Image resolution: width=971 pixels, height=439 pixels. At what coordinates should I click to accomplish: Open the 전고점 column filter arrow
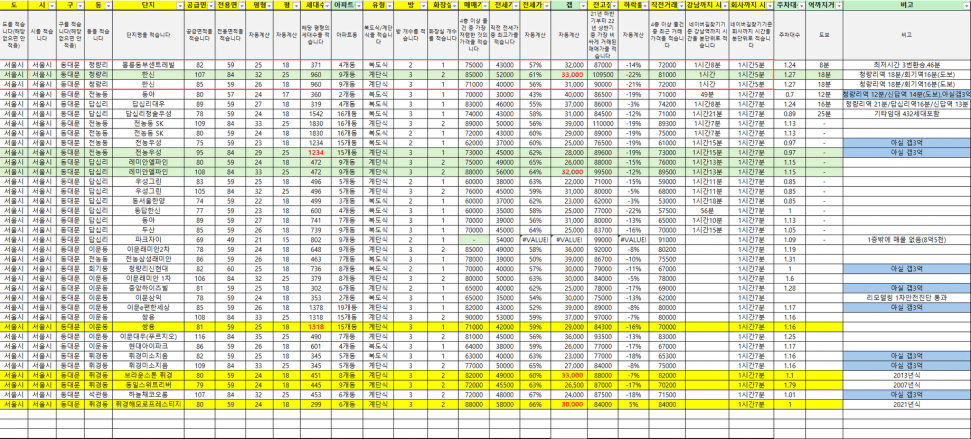tap(613, 5)
